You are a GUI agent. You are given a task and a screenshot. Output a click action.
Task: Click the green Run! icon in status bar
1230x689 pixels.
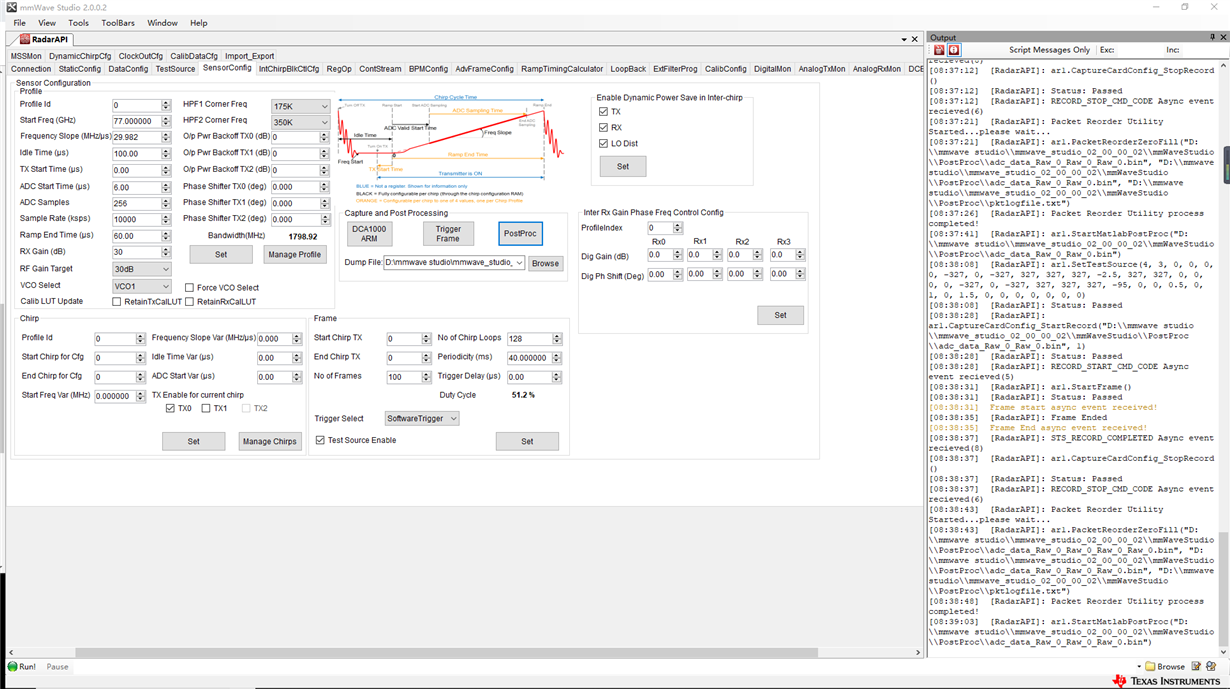point(12,666)
